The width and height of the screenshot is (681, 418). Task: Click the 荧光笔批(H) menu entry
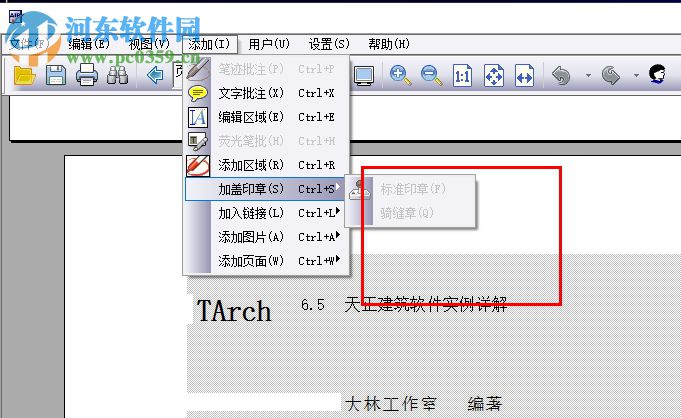tap(267, 141)
